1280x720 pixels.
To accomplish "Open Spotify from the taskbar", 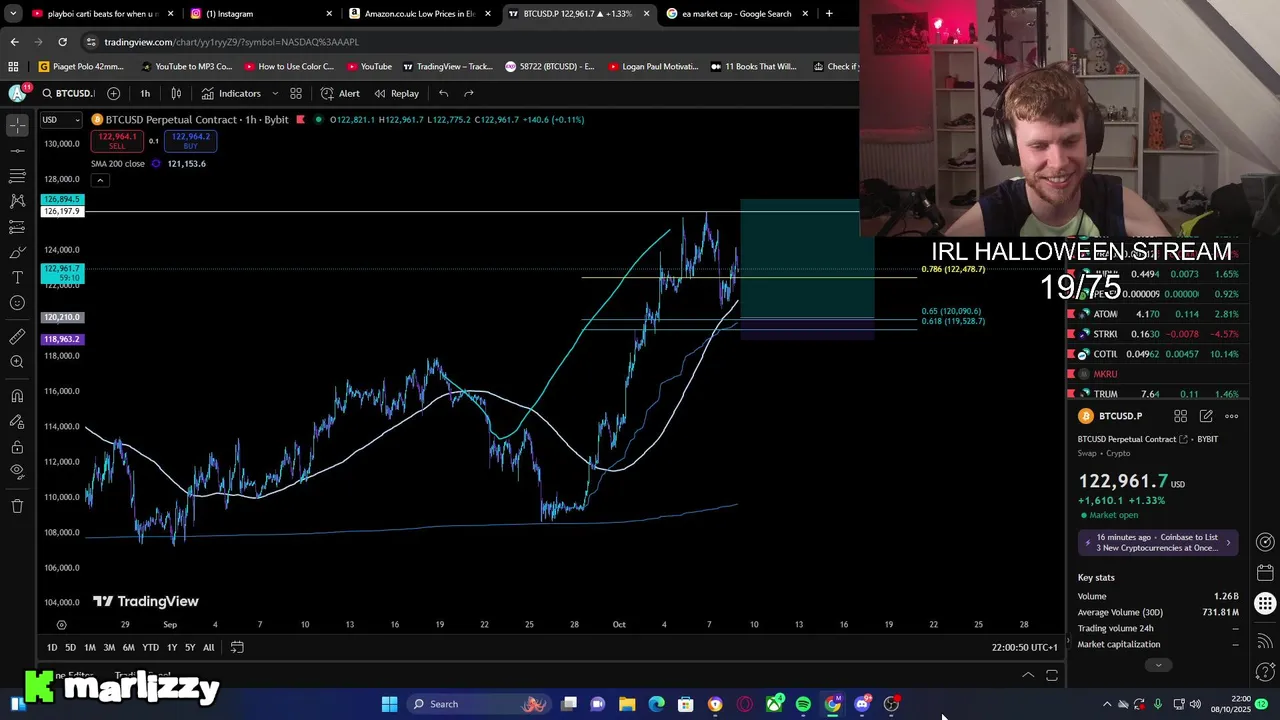I will 803,704.
